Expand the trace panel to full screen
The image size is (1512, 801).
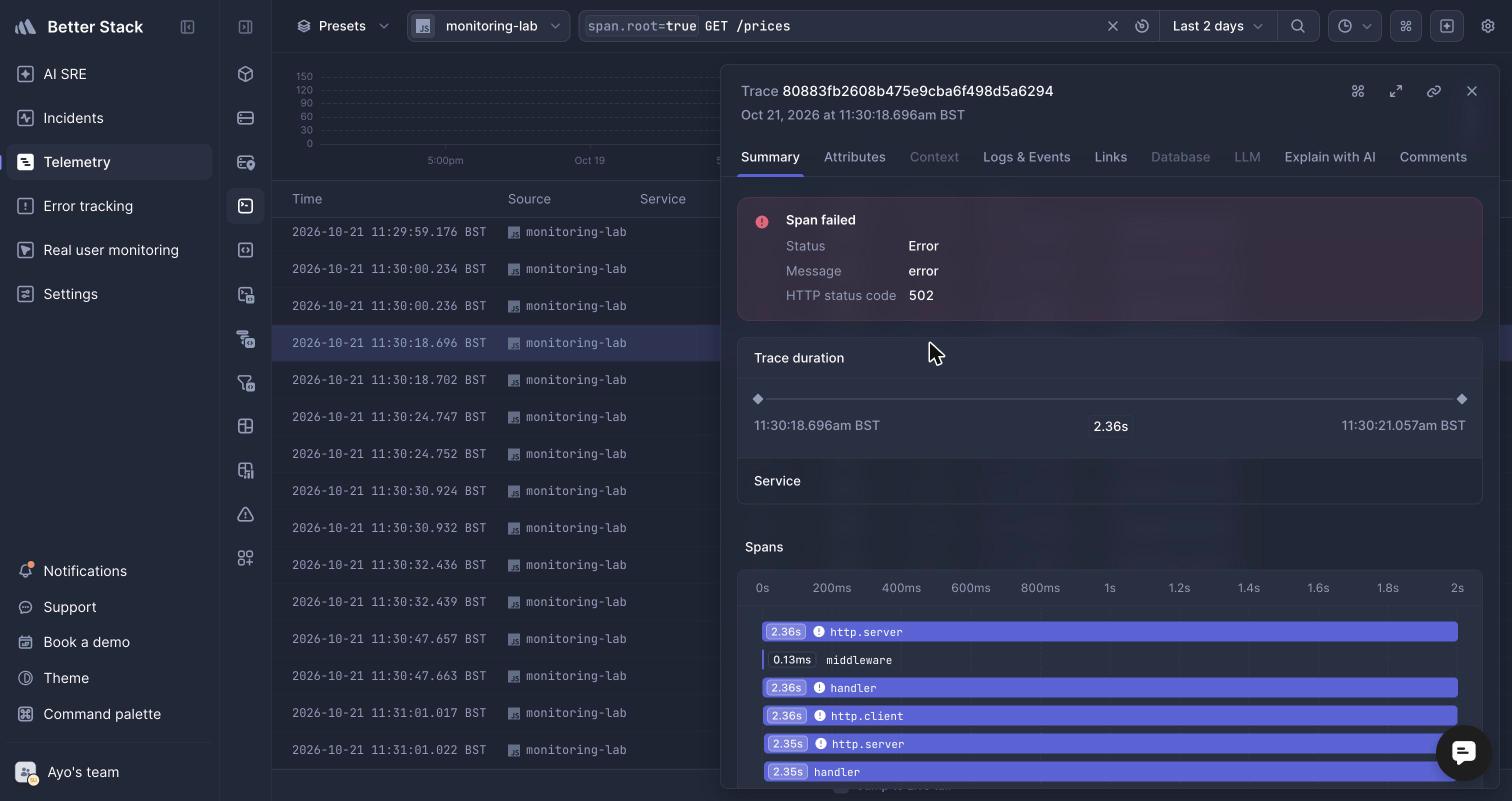pos(1396,91)
